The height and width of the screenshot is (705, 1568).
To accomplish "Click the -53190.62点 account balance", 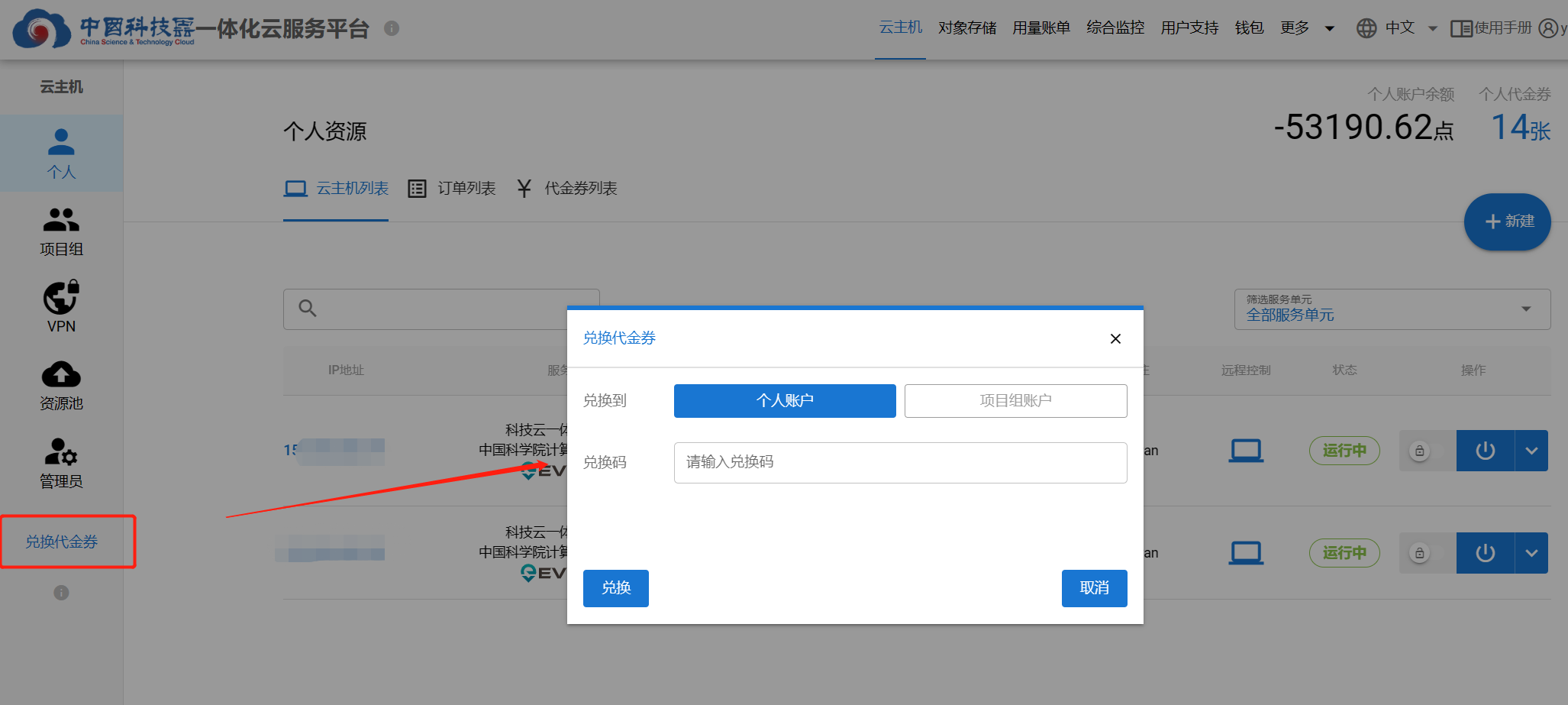I will point(1363,127).
